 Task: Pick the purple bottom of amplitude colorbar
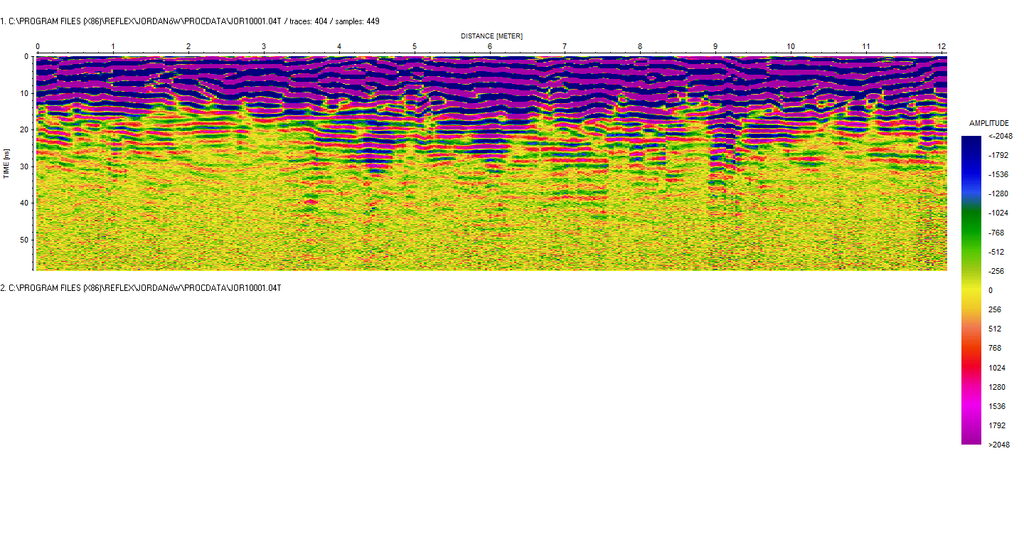971,437
